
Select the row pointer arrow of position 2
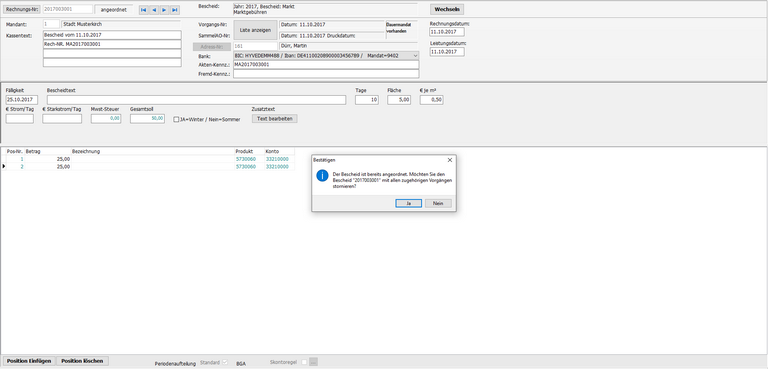coord(3,167)
